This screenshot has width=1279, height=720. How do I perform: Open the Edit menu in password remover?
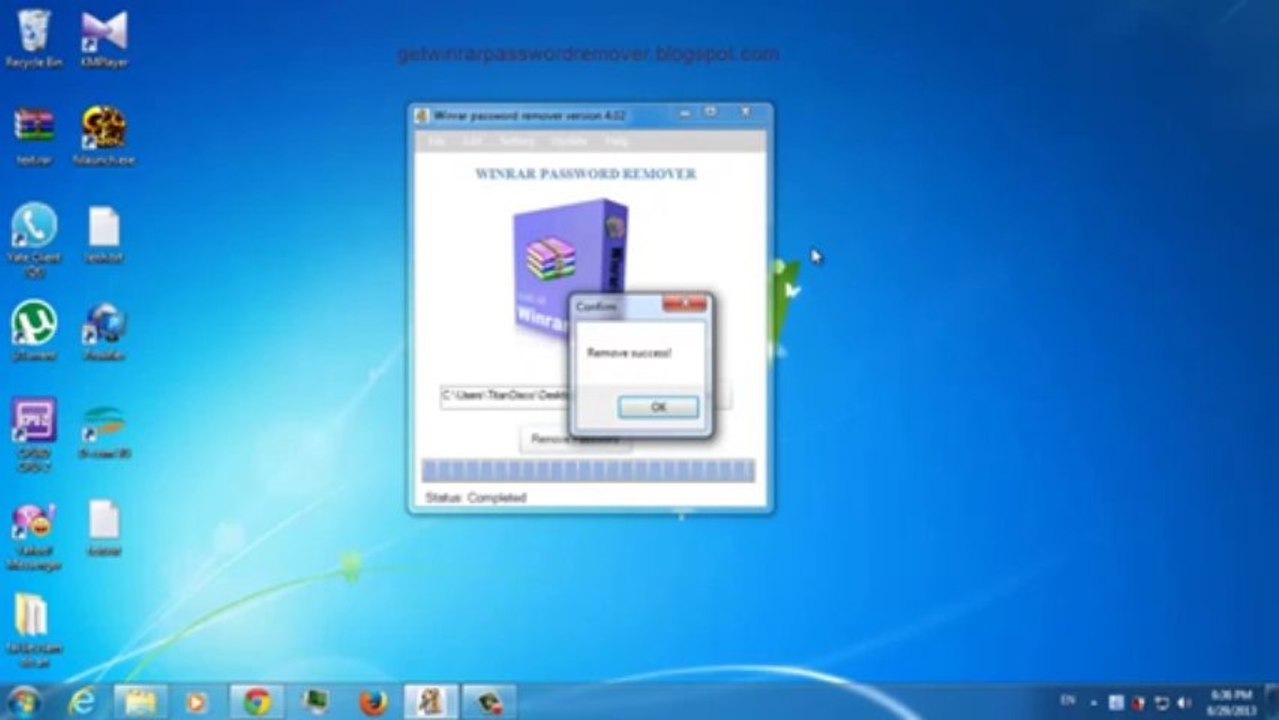click(472, 142)
